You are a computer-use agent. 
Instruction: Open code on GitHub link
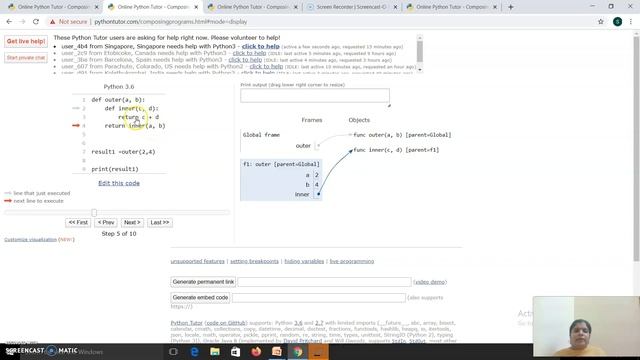click(x=226, y=323)
